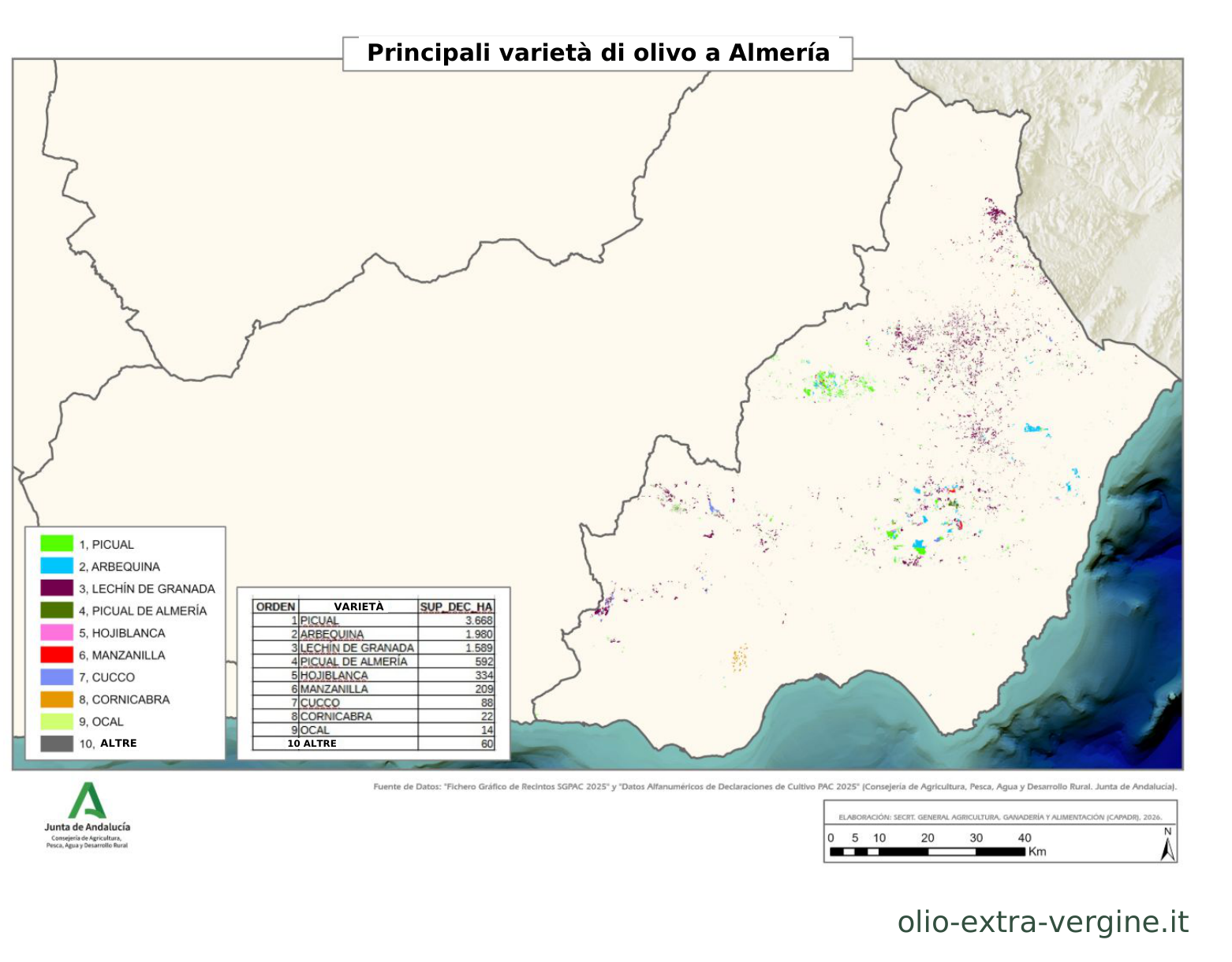Click the VARIETÀ column header
Image resolution: width=1232 pixels, height=962 pixels.
[x=359, y=606]
